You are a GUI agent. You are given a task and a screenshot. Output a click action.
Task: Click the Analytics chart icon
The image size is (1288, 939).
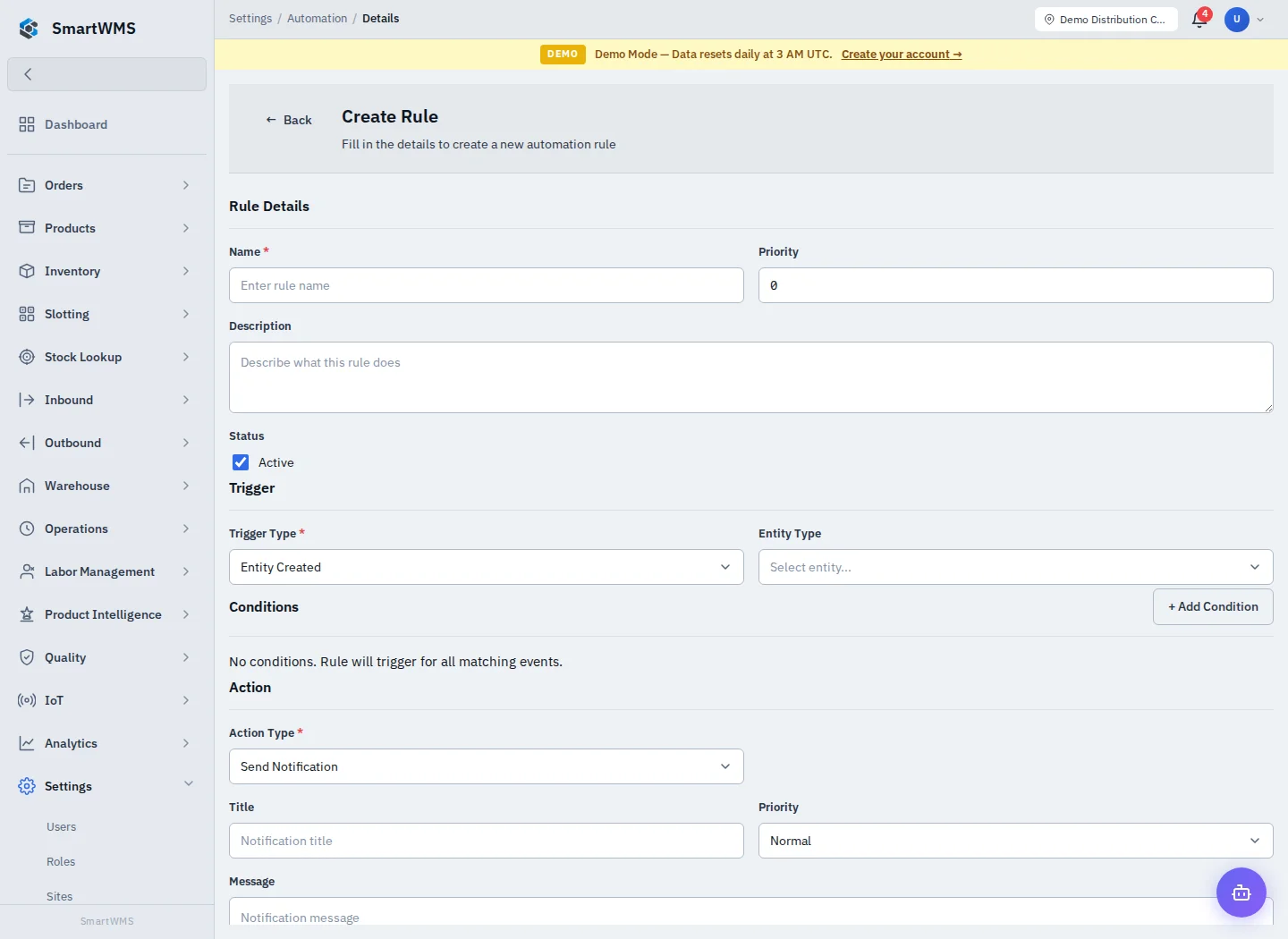point(27,743)
